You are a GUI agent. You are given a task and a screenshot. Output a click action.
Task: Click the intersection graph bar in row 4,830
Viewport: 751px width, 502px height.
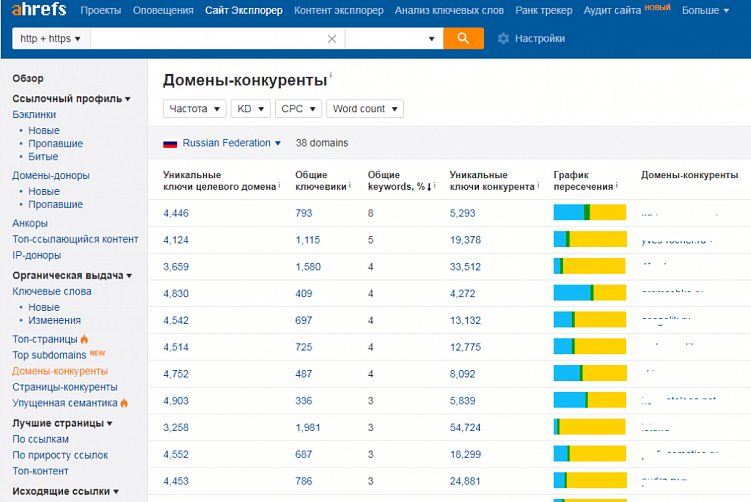click(590, 293)
